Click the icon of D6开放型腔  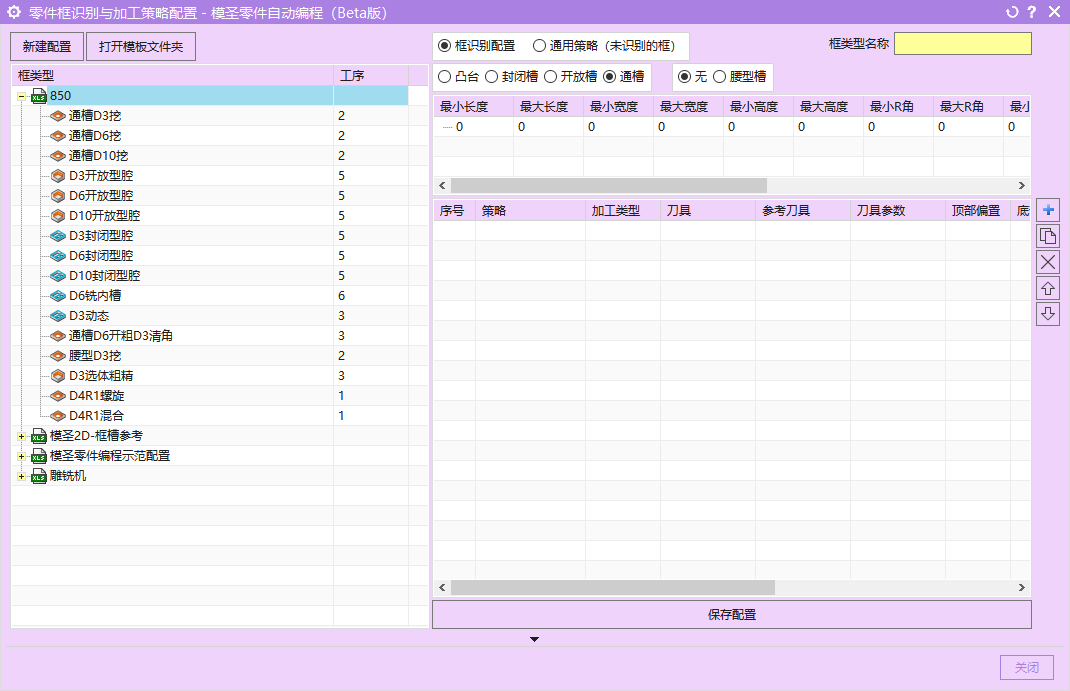[x=58, y=196]
